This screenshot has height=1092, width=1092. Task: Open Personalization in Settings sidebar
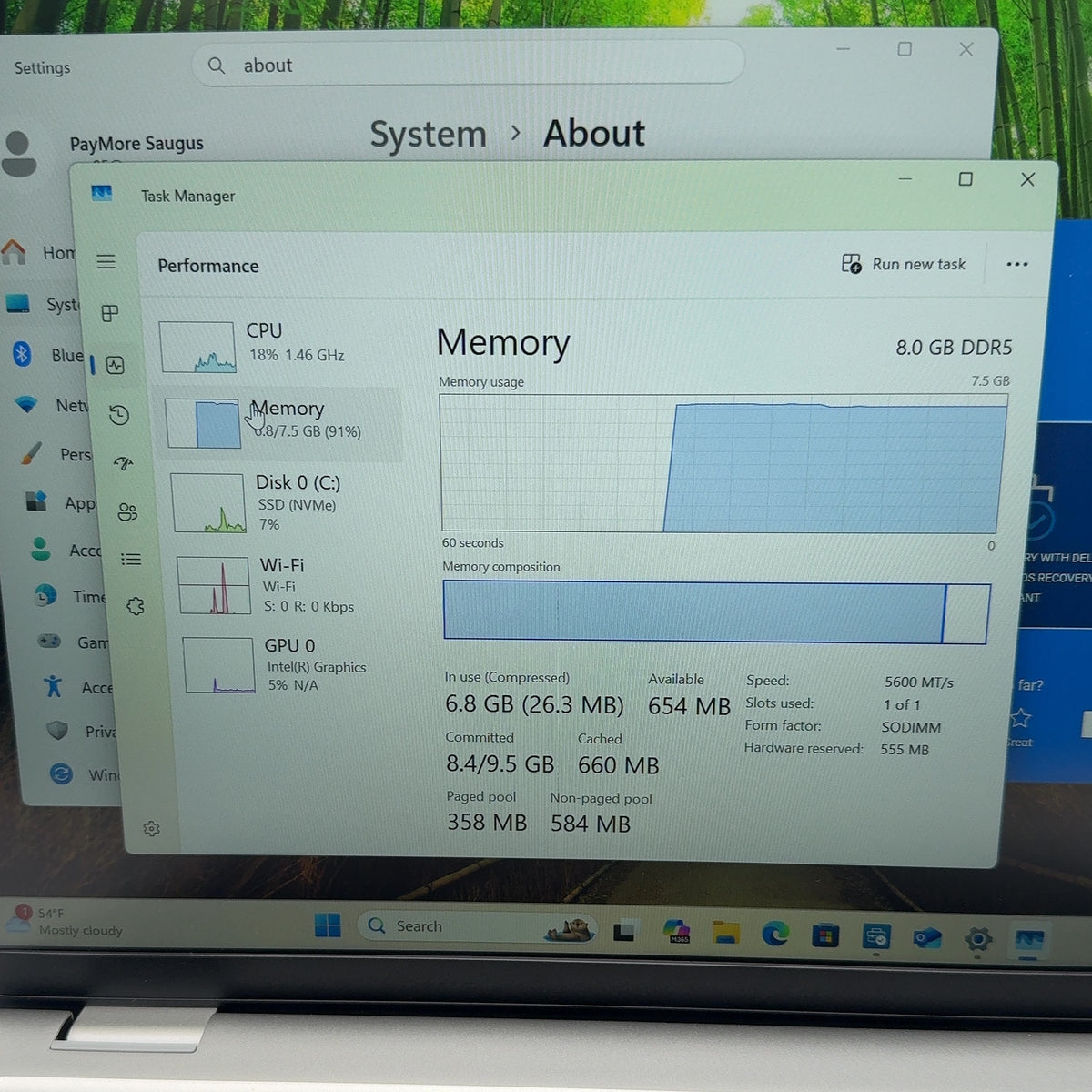pos(57,453)
